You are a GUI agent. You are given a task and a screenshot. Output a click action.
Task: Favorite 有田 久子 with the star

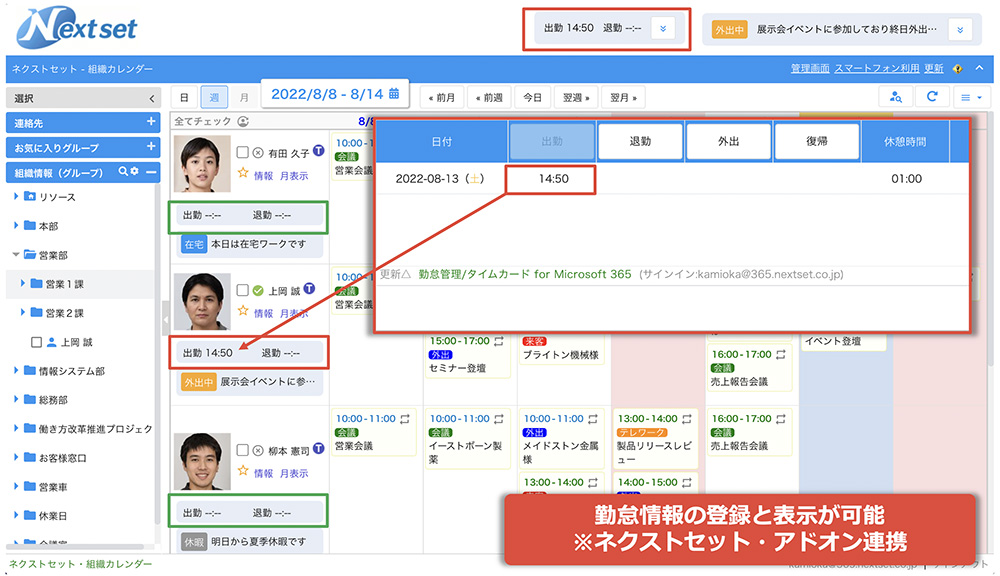(x=243, y=173)
